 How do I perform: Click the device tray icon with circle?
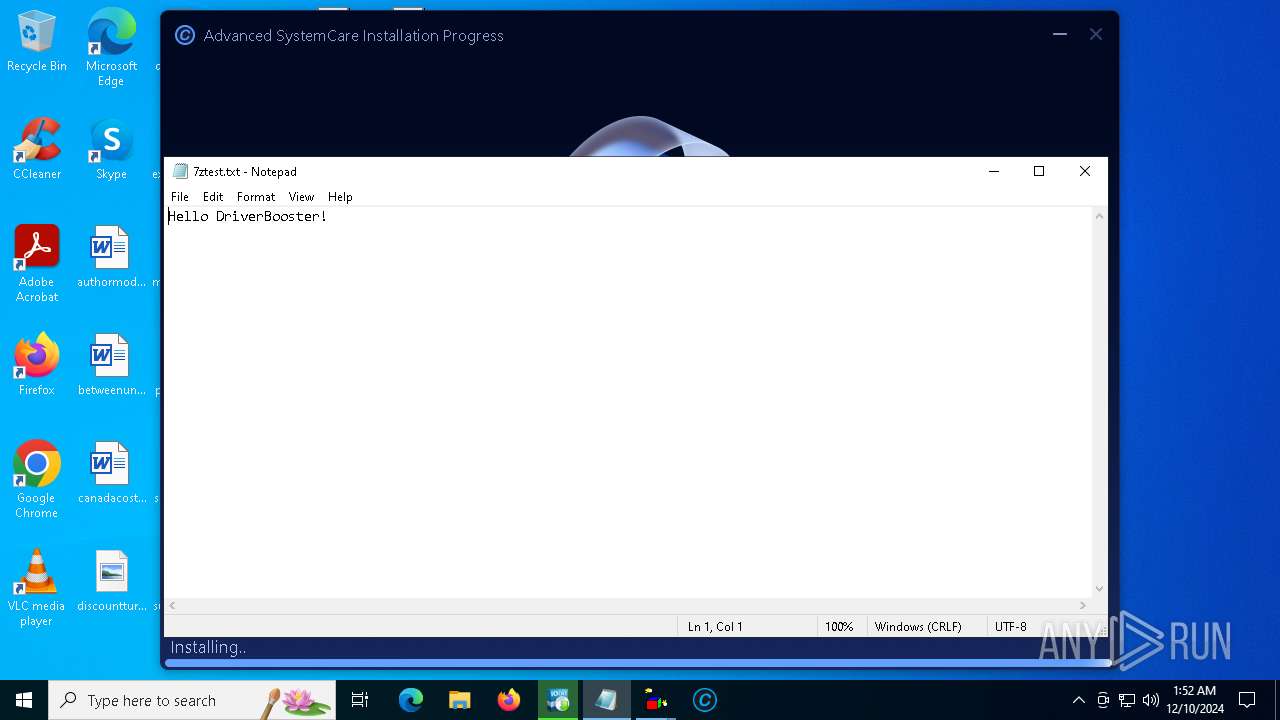[1103, 700]
